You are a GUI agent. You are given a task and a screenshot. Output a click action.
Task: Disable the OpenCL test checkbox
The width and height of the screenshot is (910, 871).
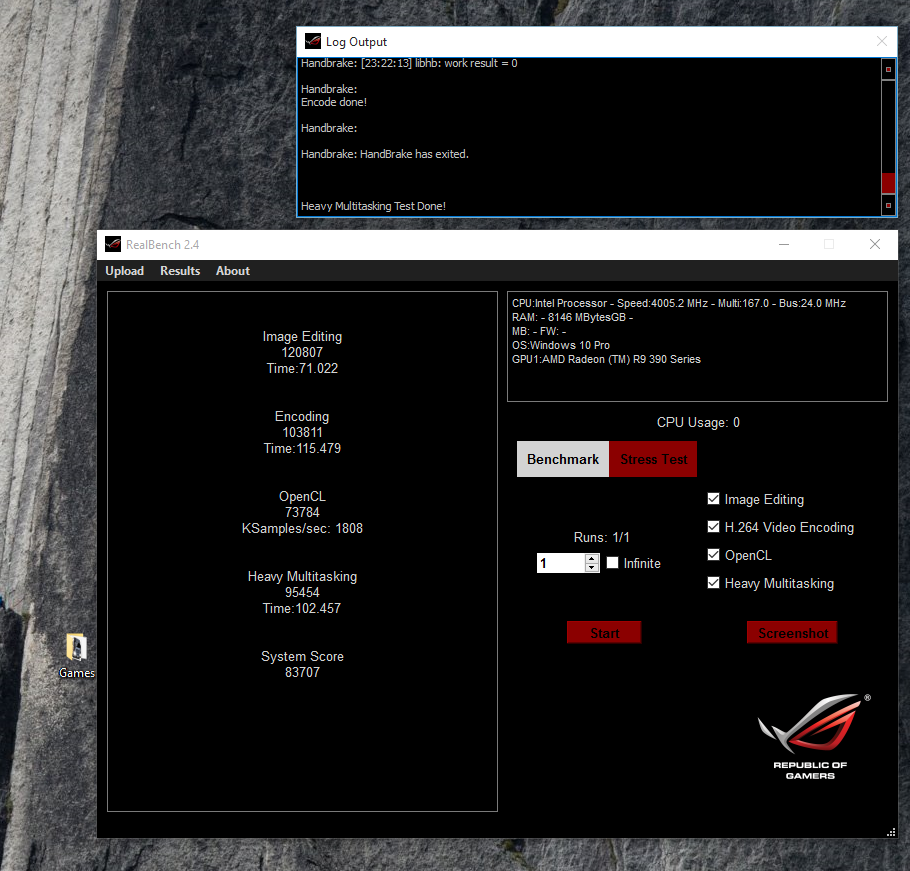(x=713, y=554)
